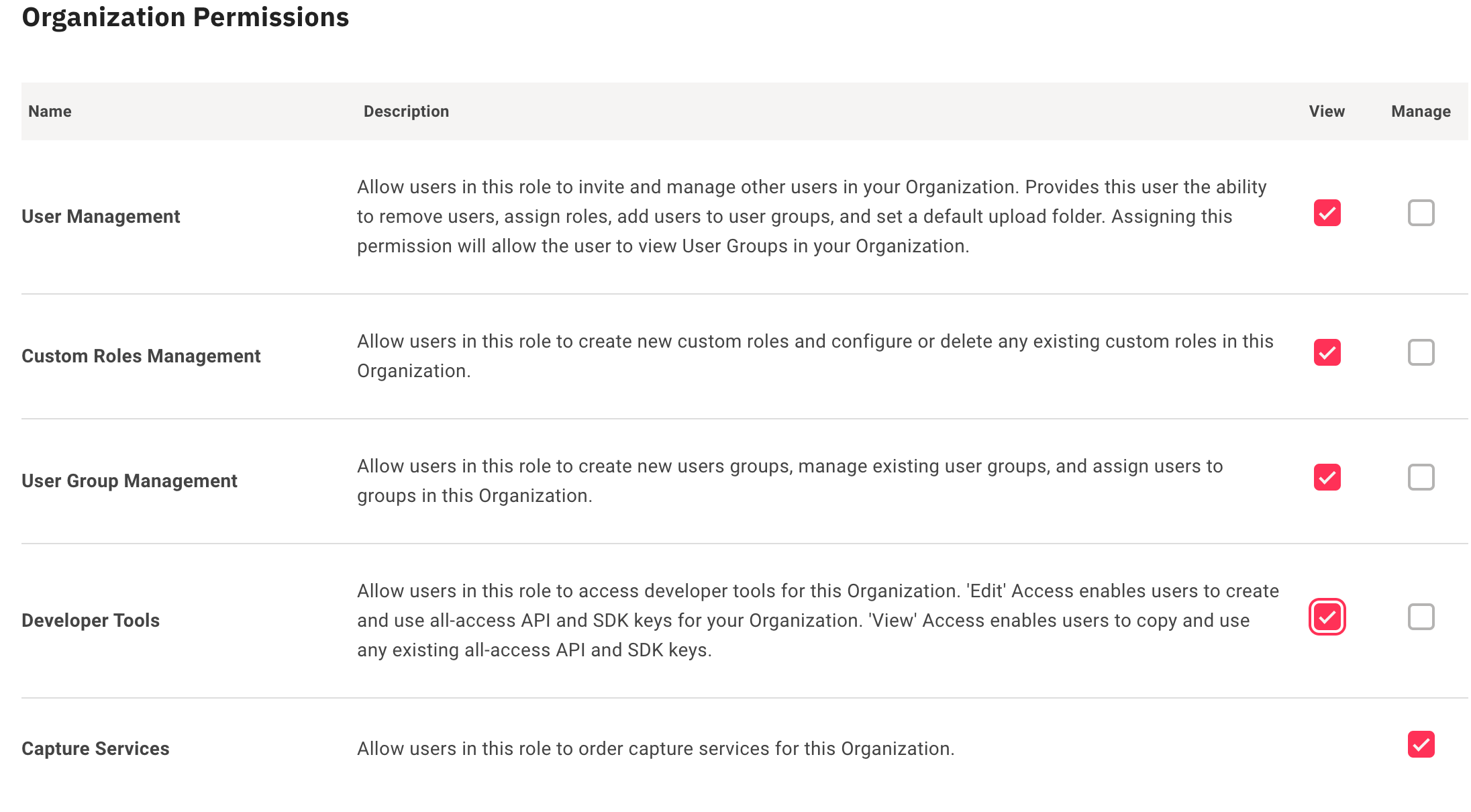Screen dimensions: 1471x812
Task: Uncheck Manage for Capture Services
Action: click(1421, 744)
